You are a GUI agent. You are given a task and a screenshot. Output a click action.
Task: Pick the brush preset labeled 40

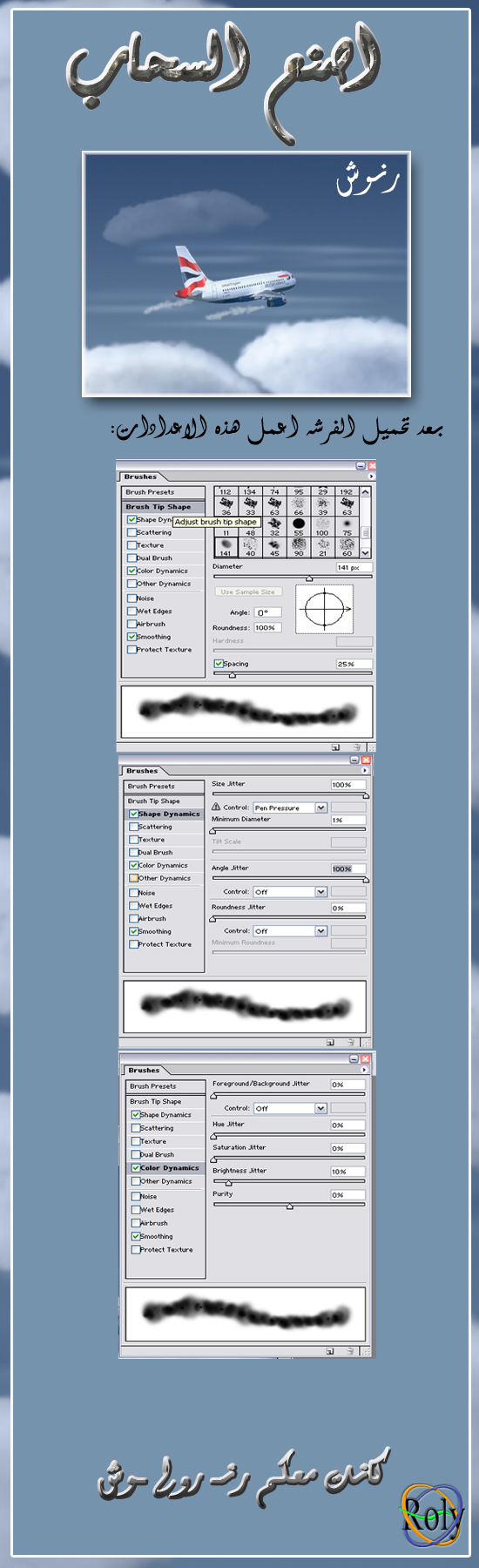point(251,547)
